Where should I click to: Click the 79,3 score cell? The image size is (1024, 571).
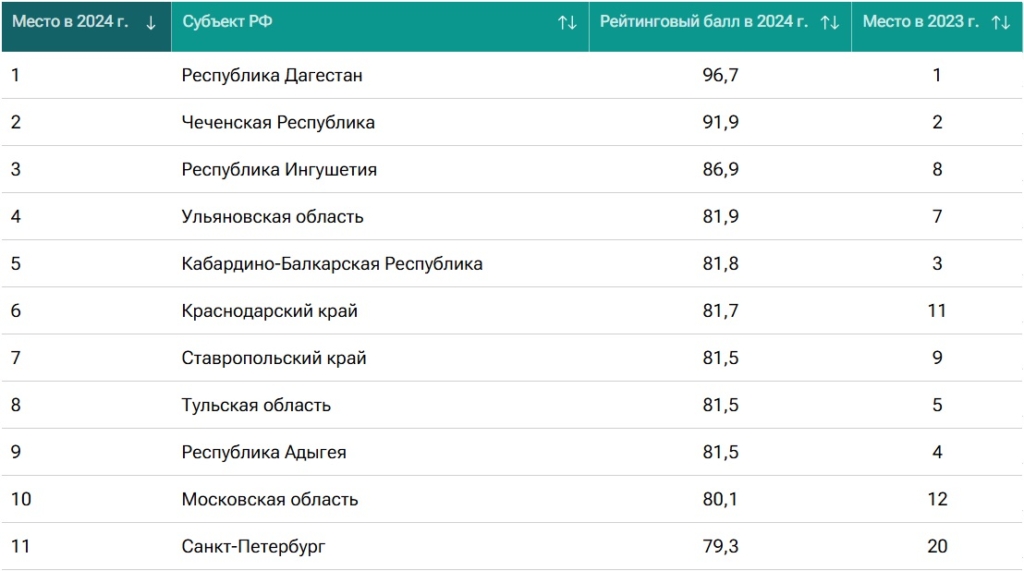[720, 546]
